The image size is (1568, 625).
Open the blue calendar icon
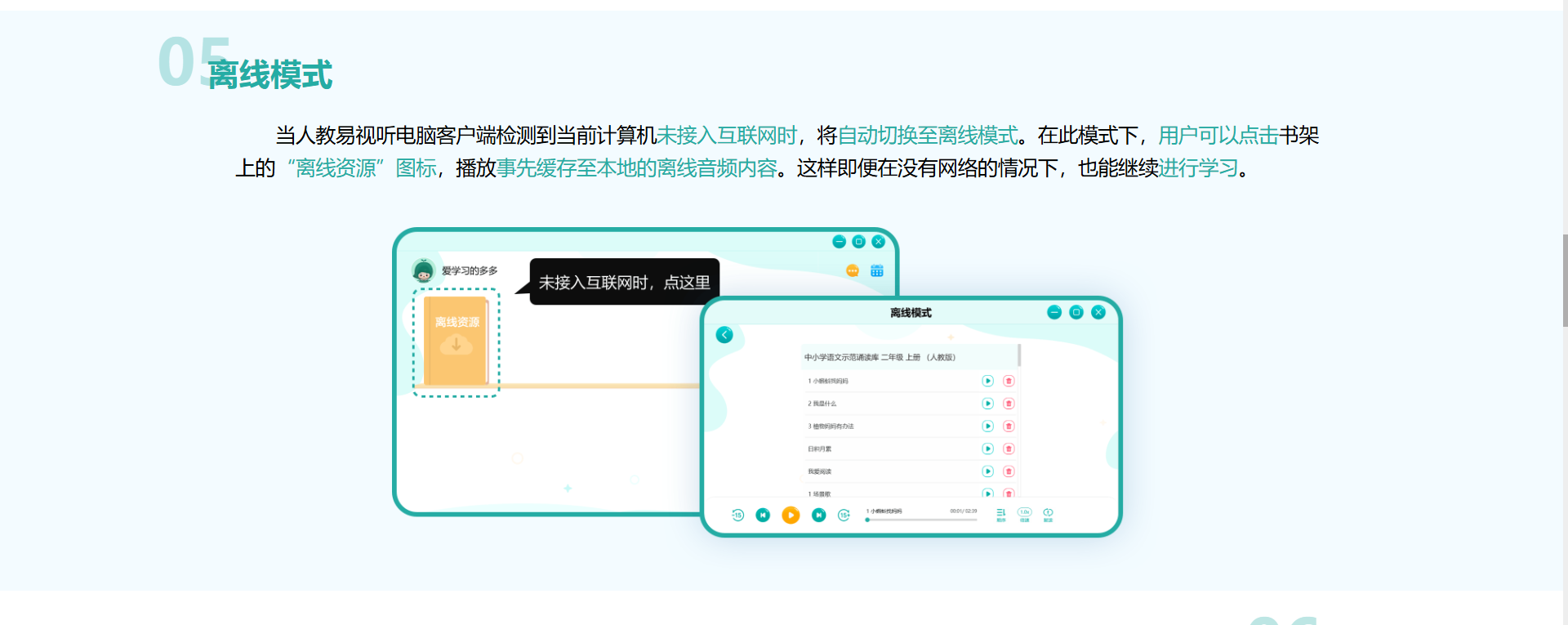click(876, 270)
